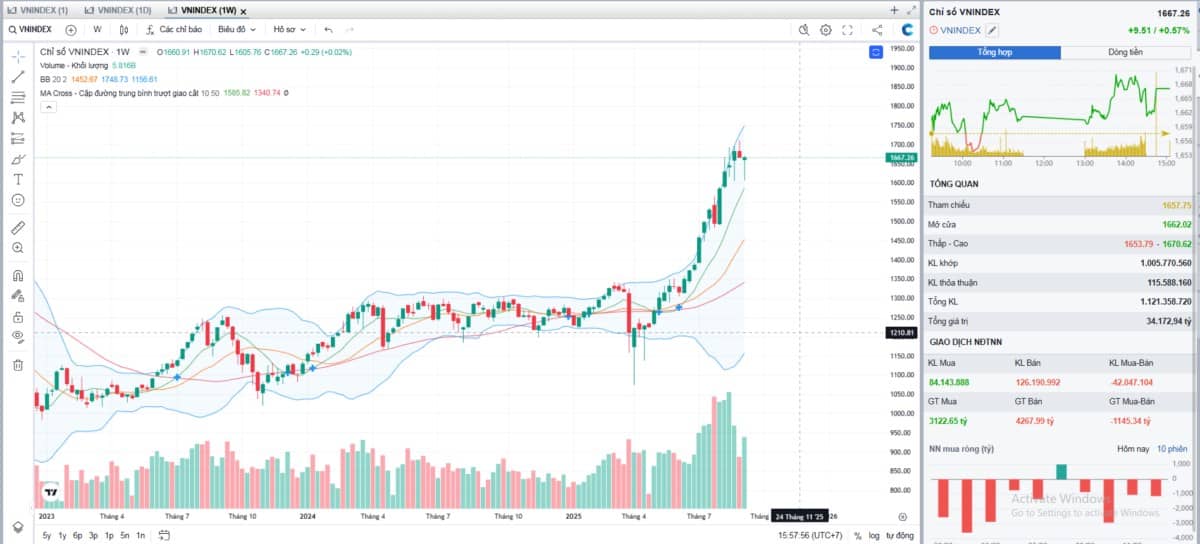Open Các chỉ báo indicators
This screenshot has width=1200, height=544.
173,30
